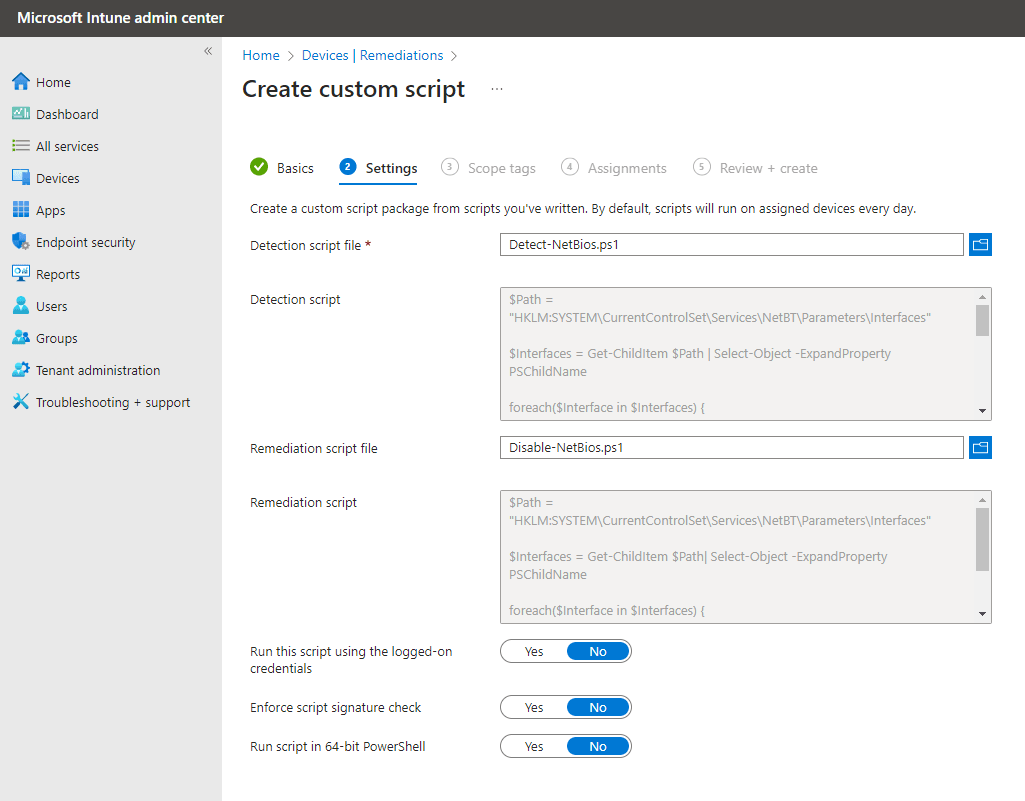
Task: Browse for remediation script file folder icon
Action: pos(980,447)
